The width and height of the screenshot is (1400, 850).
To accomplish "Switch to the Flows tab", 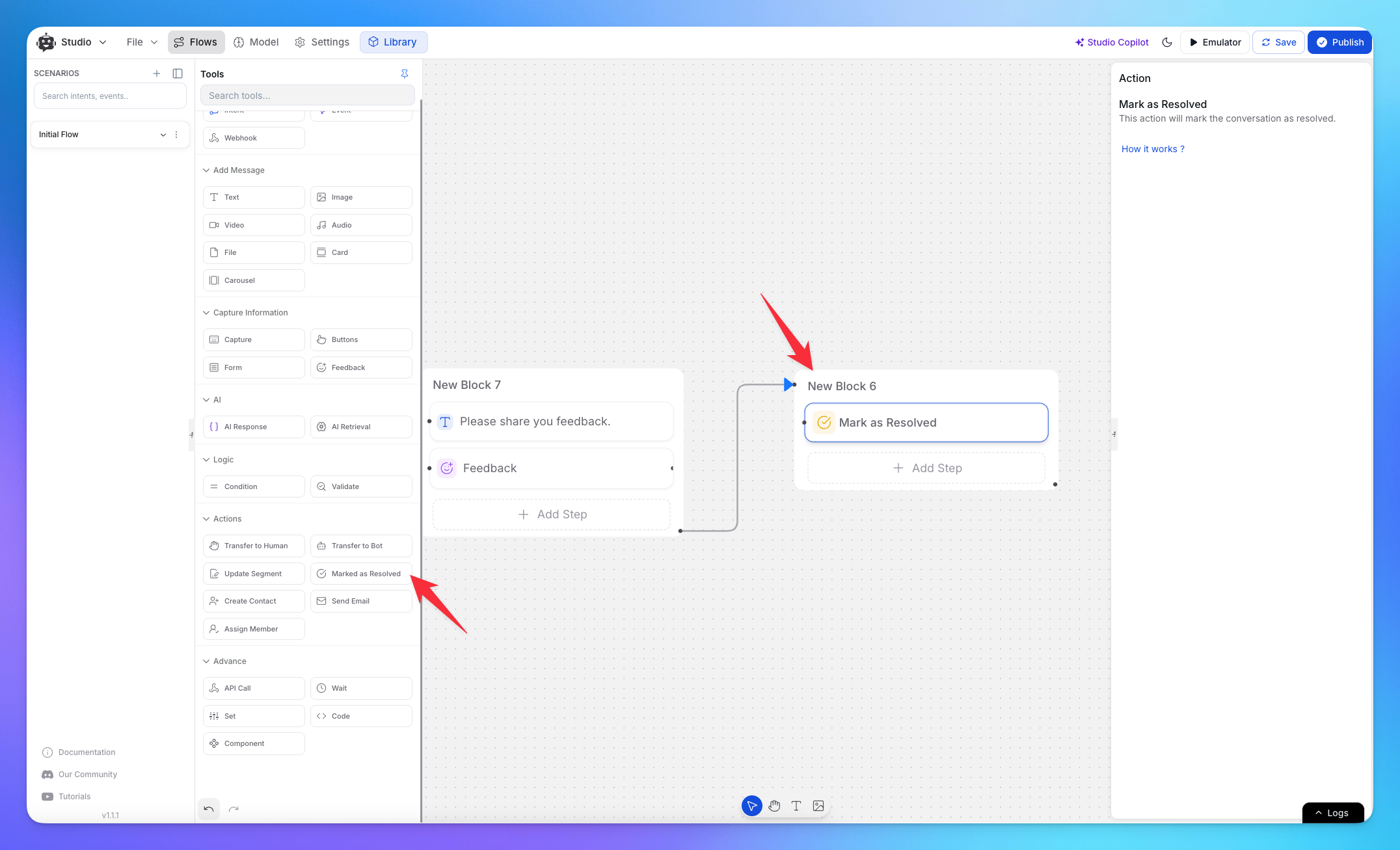I will 196,42.
